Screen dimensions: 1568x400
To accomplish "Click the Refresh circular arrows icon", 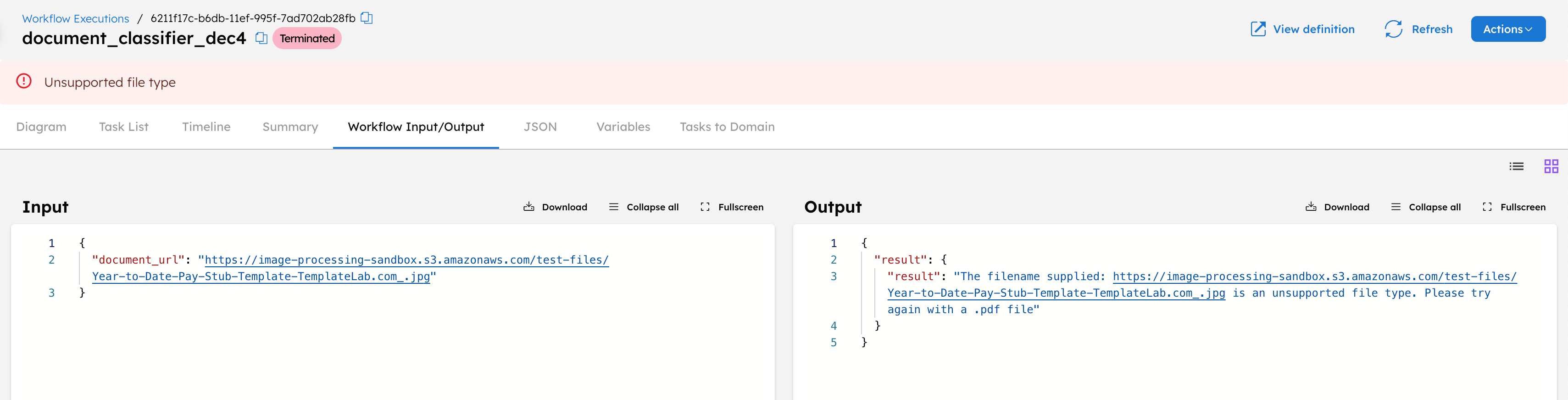I will (x=1393, y=29).
